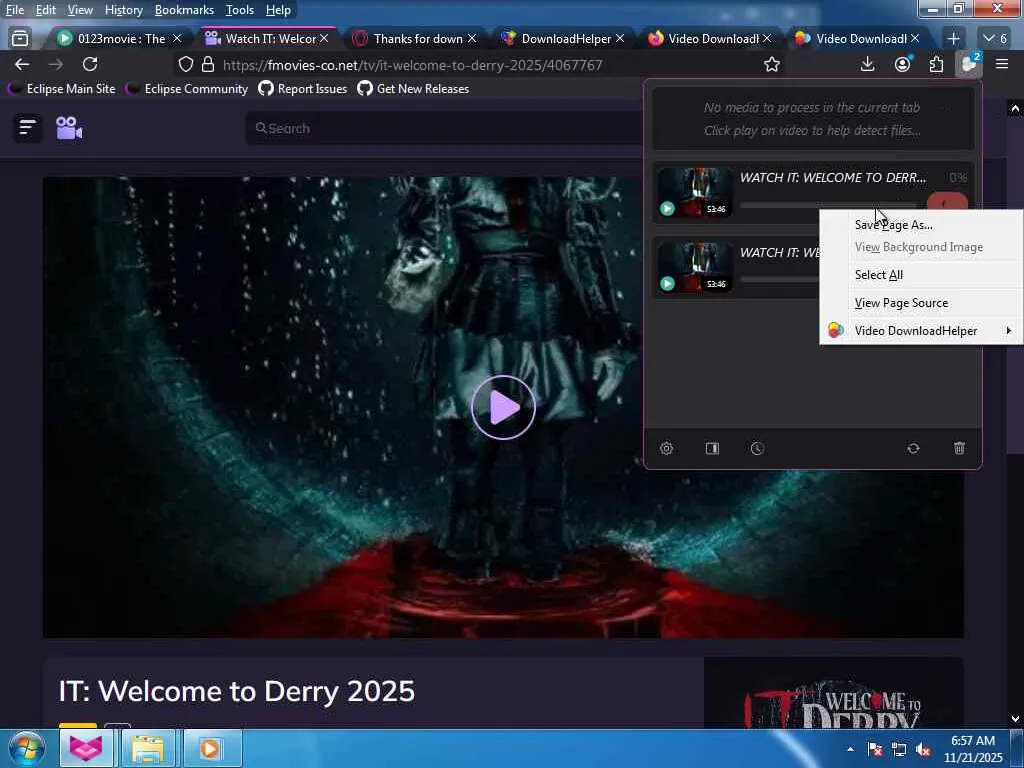This screenshot has width=1024, height=768.
Task: Open a new browser tab
Action: pos(953,39)
